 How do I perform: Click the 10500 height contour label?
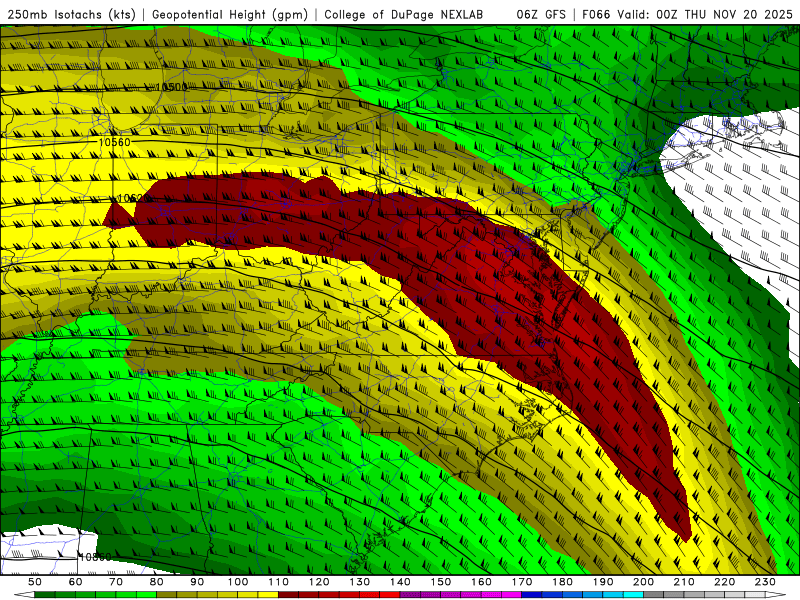pos(171,87)
